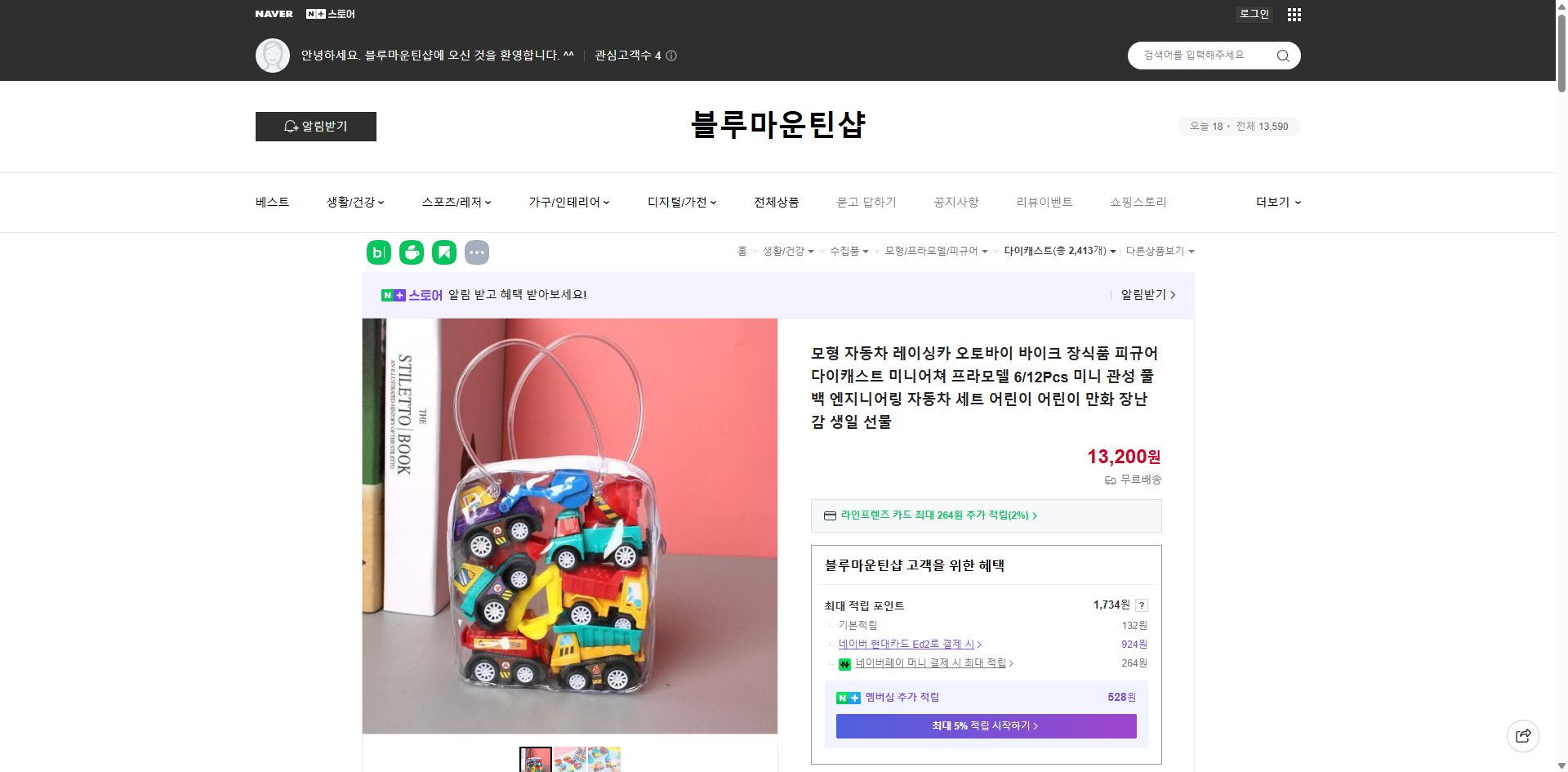Expand the 다른상품보기 dropdown
The width and height of the screenshot is (1568, 772).
[x=1160, y=251]
